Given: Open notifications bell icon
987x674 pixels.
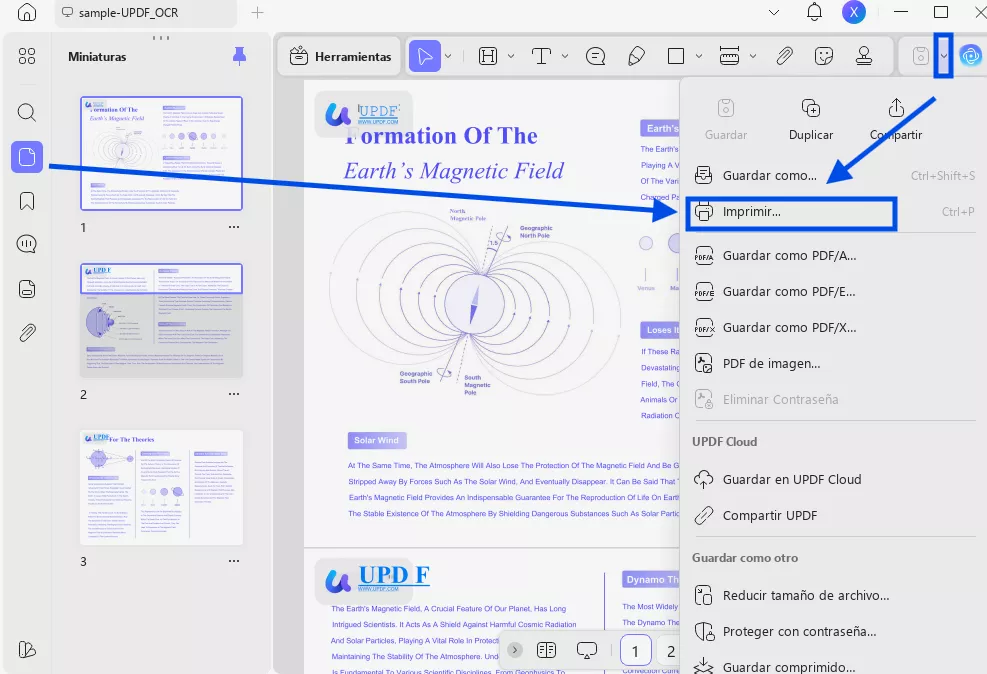Looking at the screenshot, I should coord(814,12).
